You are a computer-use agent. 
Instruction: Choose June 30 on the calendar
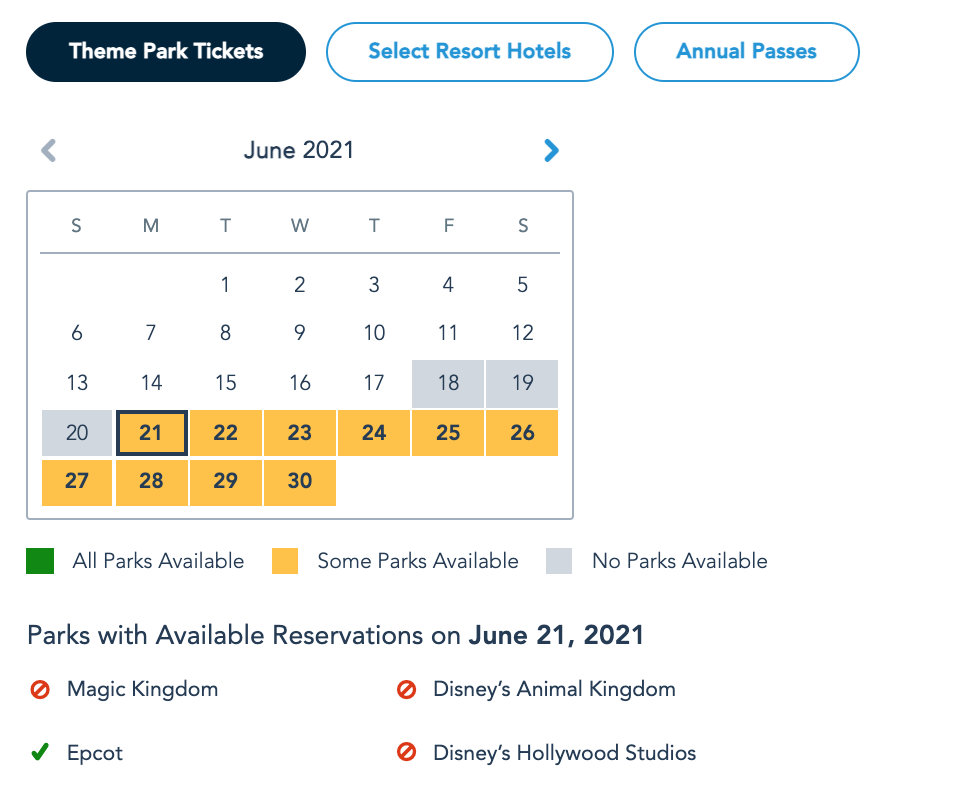pyautogui.click(x=300, y=481)
